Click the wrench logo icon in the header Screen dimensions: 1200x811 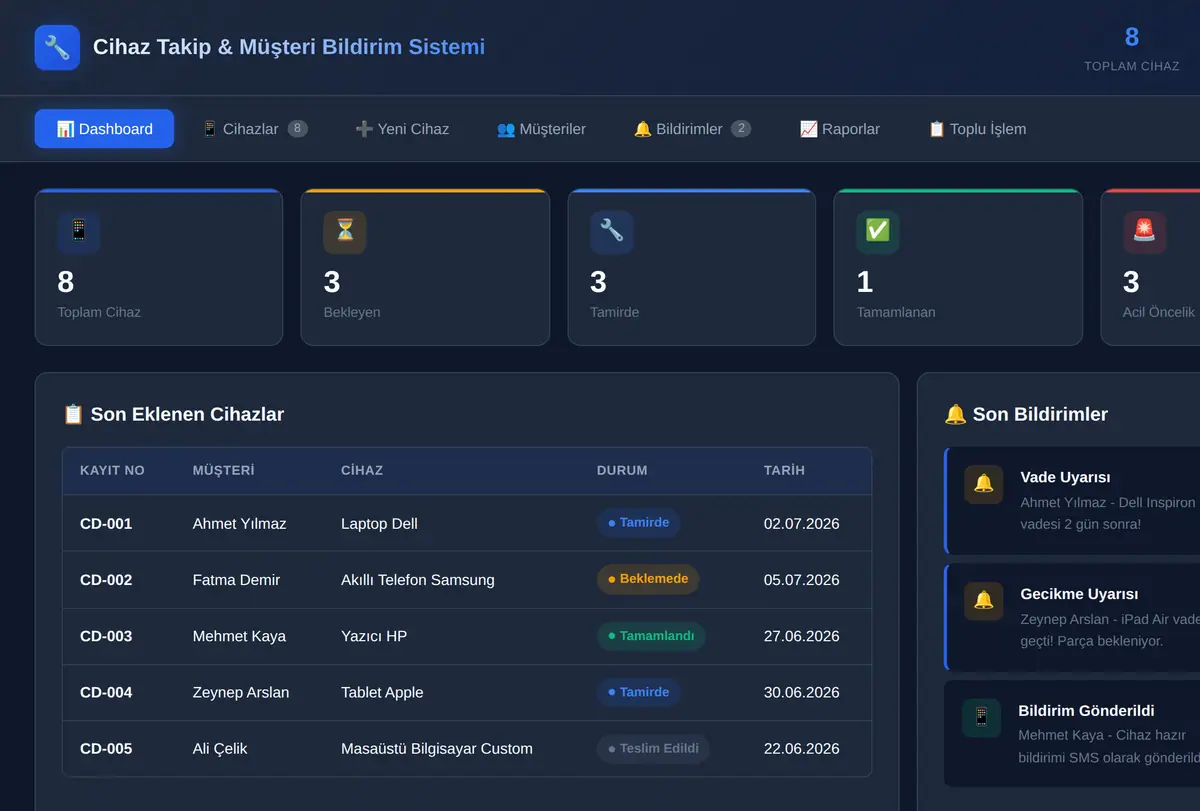click(x=57, y=47)
